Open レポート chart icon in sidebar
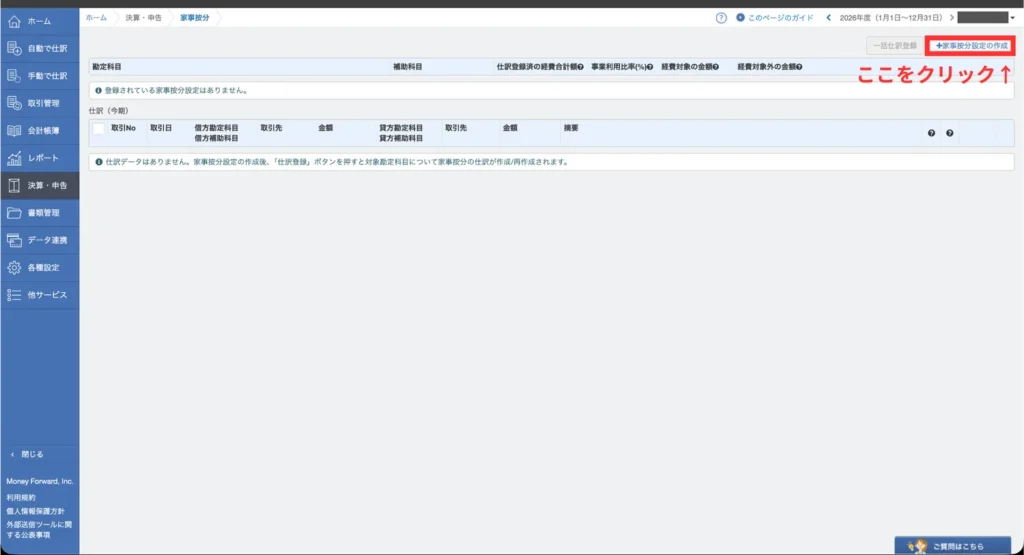The width and height of the screenshot is (1024, 555). pyautogui.click(x=14, y=158)
